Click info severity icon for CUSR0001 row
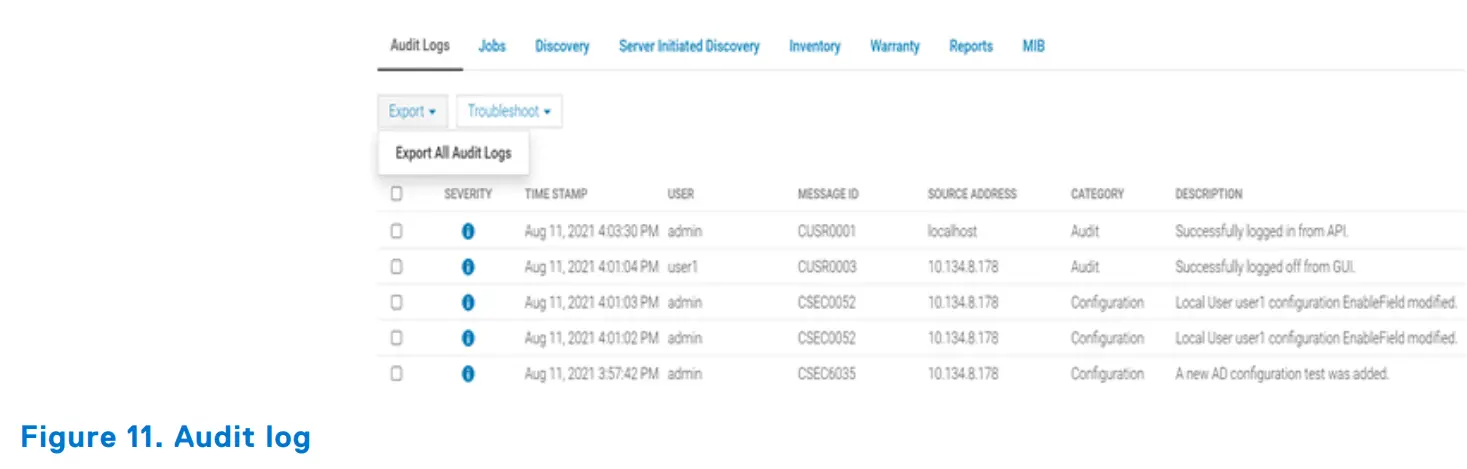The width and height of the screenshot is (1467, 469). click(467, 231)
